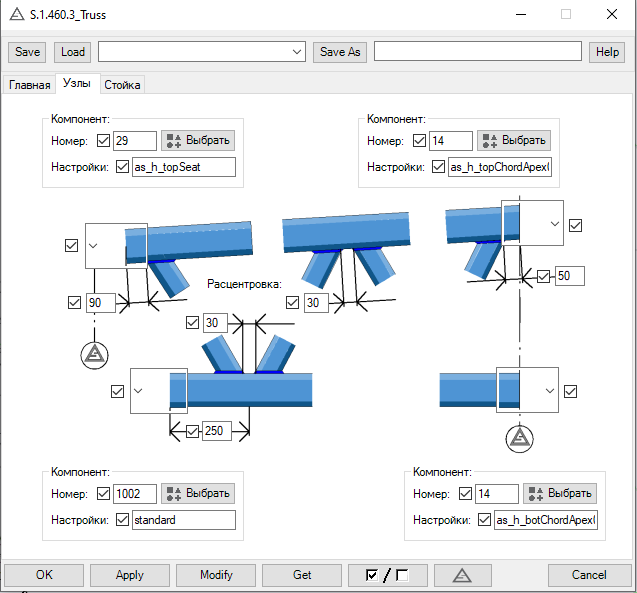Screen dimensions: 637x593
Task: Click Выбрать button beside as_h_topChordApex component
Action: (513, 141)
